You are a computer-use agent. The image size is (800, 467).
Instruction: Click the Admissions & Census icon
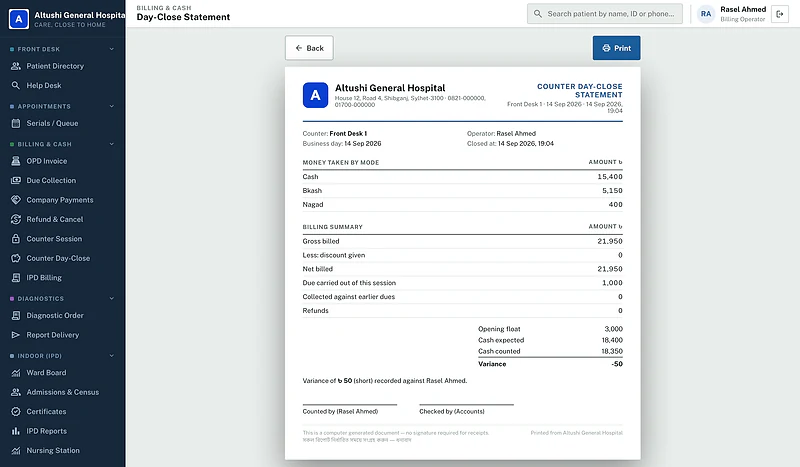[x=16, y=392]
